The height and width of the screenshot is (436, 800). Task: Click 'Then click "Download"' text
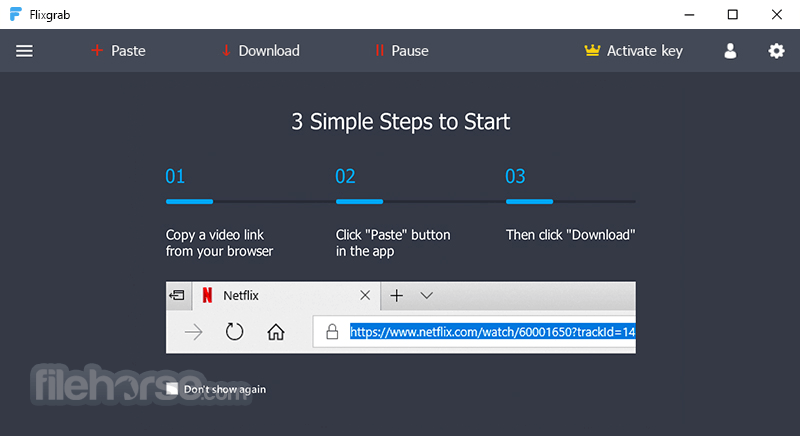(570, 235)
